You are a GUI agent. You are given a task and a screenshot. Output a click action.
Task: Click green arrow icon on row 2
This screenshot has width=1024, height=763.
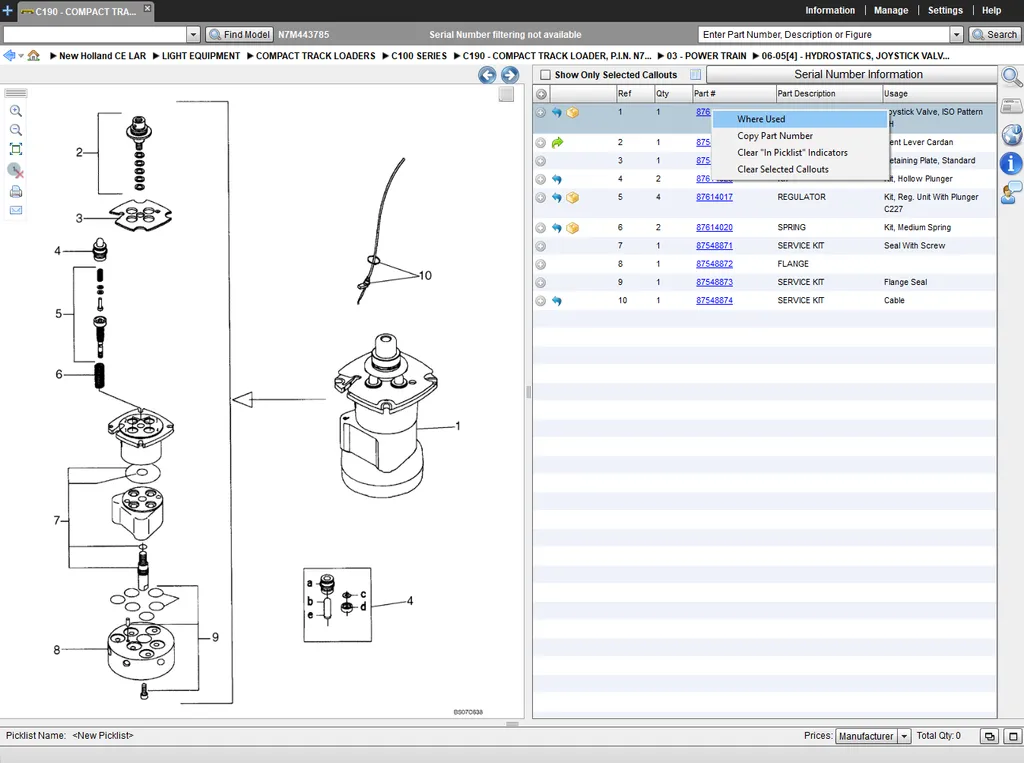[x=557, y=142]
